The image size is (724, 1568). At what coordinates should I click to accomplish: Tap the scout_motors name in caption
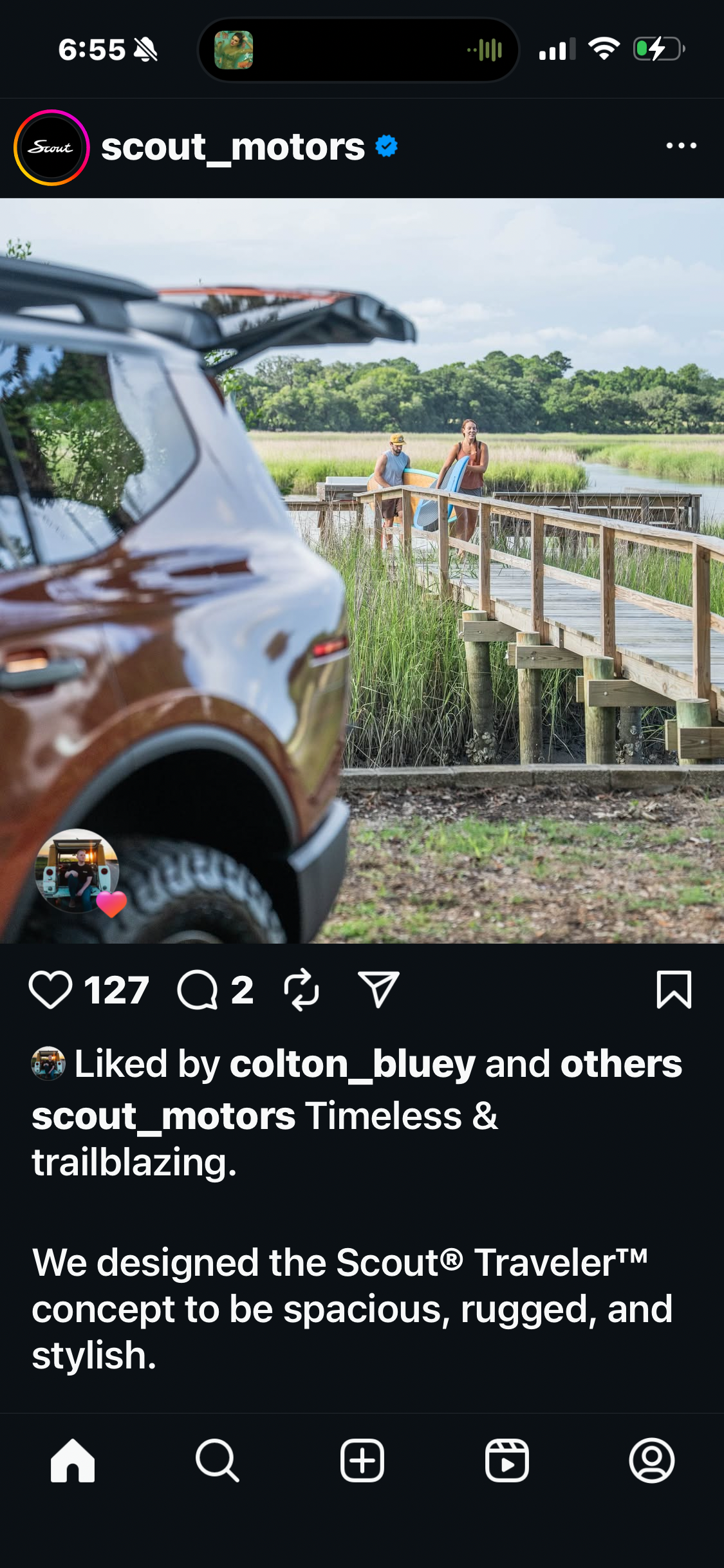pyautogui.click(x=163, y=1115)
